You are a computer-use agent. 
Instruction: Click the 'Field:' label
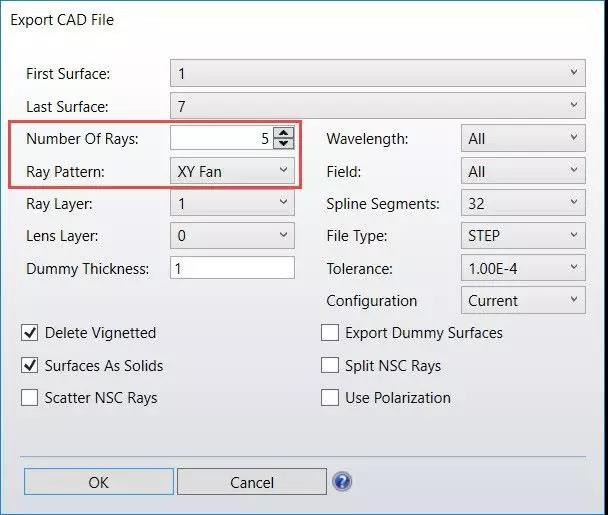344,172
